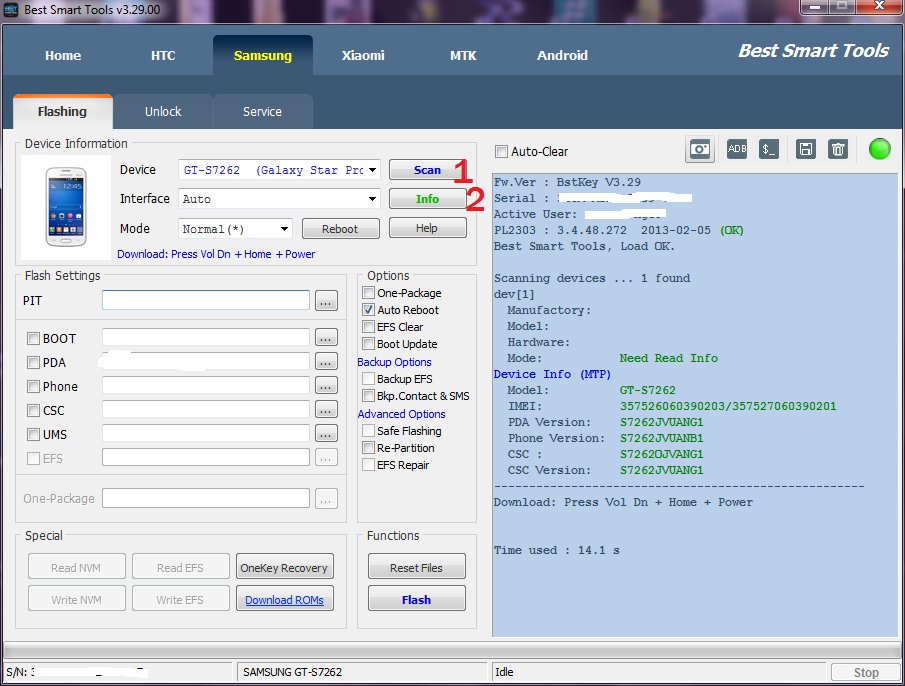Click the OneKey Recovery button
905x686 pixels.
click(284, 568)
